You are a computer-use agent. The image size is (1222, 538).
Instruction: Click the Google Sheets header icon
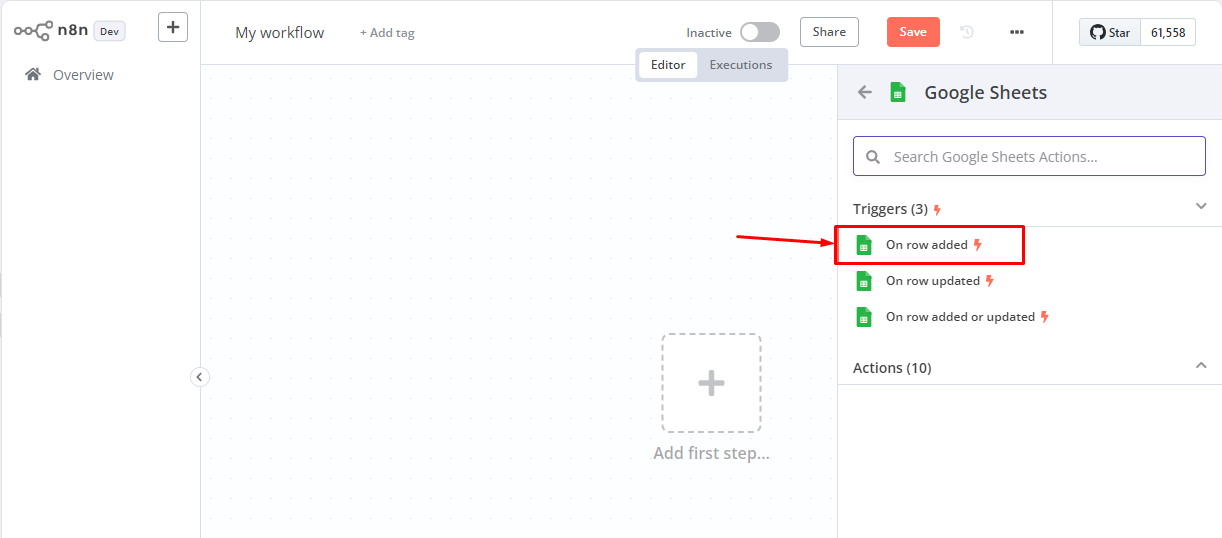[x=898, y=92]
